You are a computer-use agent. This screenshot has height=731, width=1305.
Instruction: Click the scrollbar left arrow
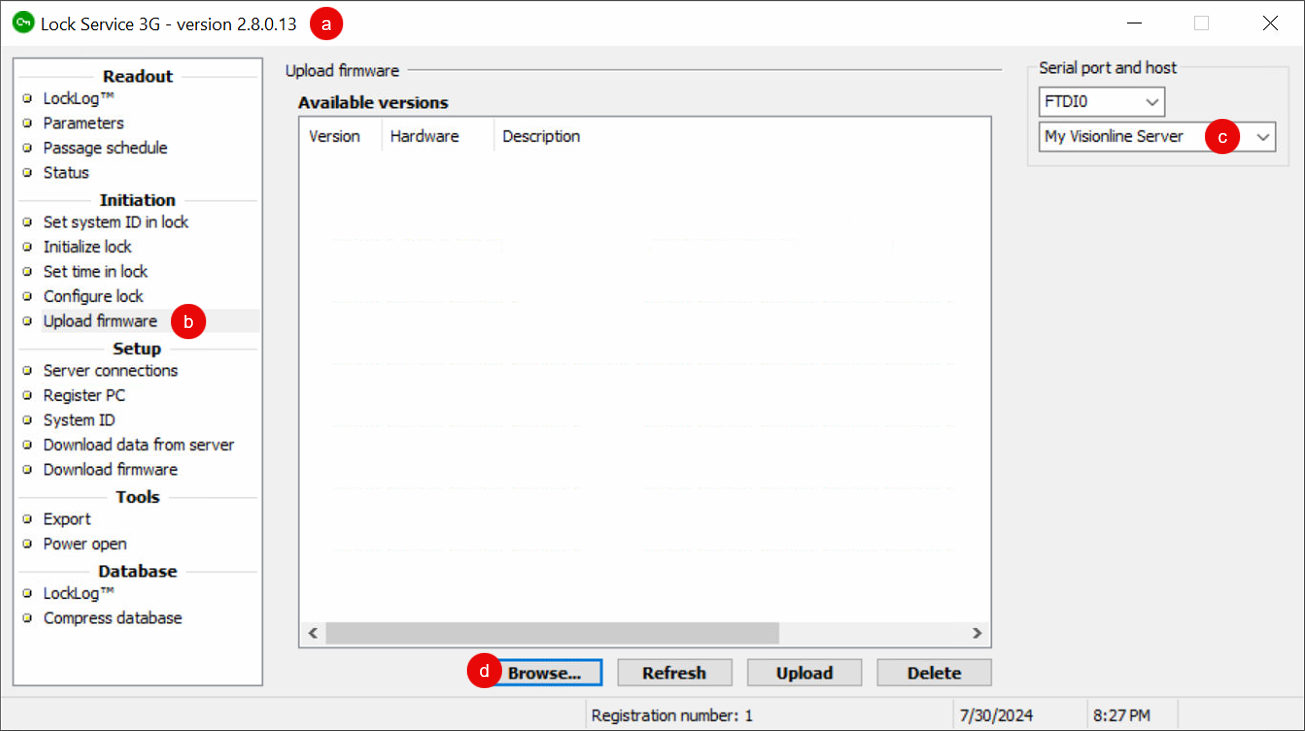tap(312, 634)
